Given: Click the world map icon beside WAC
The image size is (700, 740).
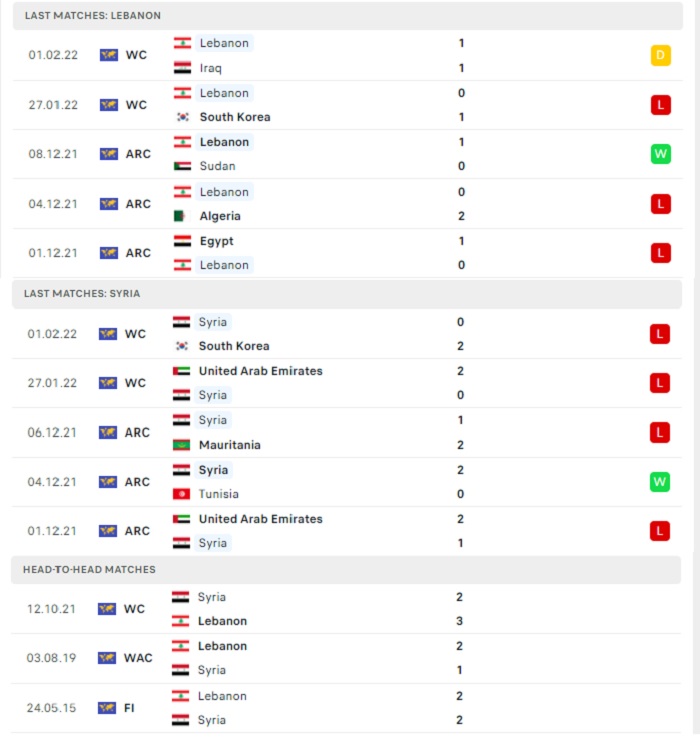Looking at the screenshot, I should (x=107, y=658).
